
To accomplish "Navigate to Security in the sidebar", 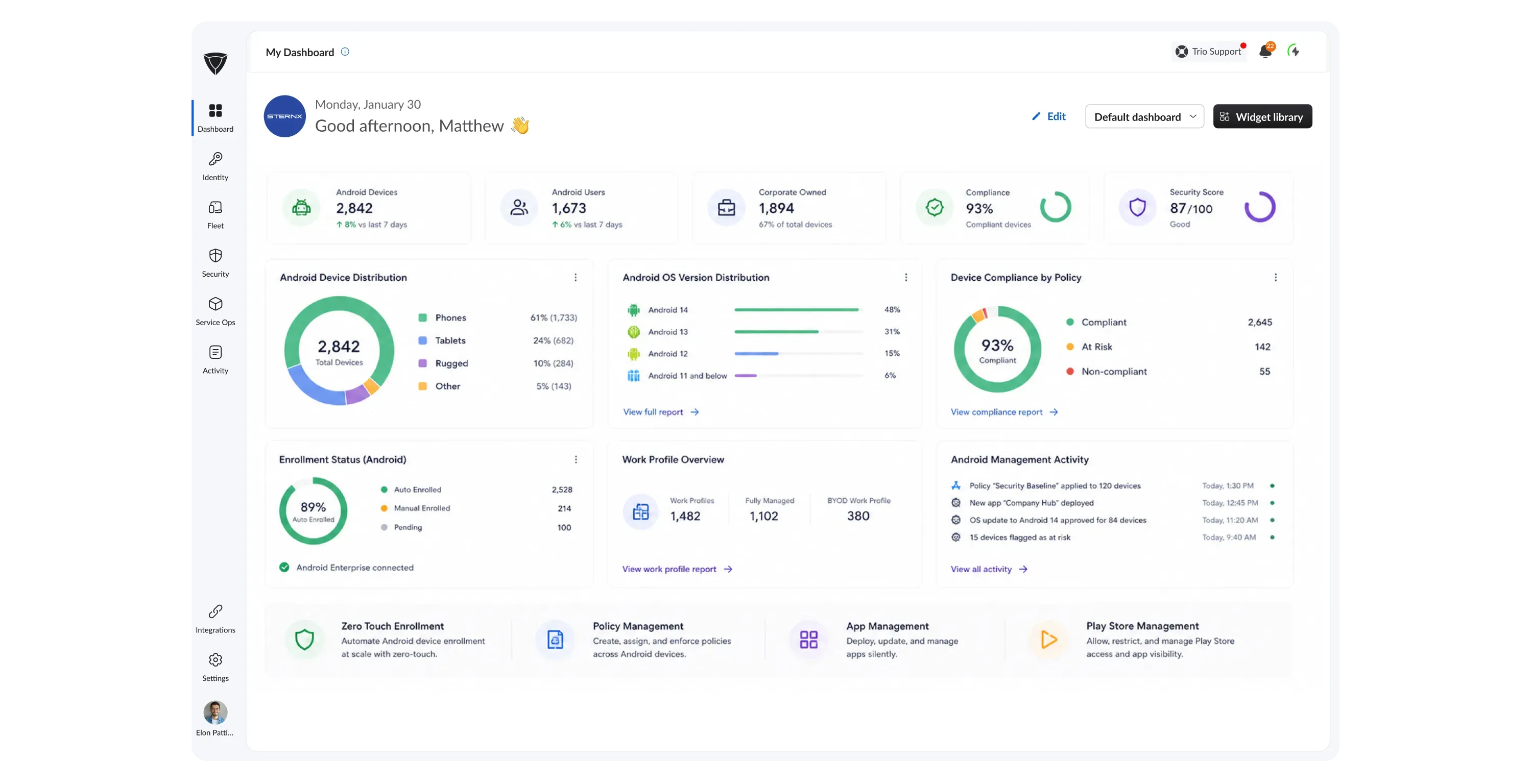I will [216, 263].
